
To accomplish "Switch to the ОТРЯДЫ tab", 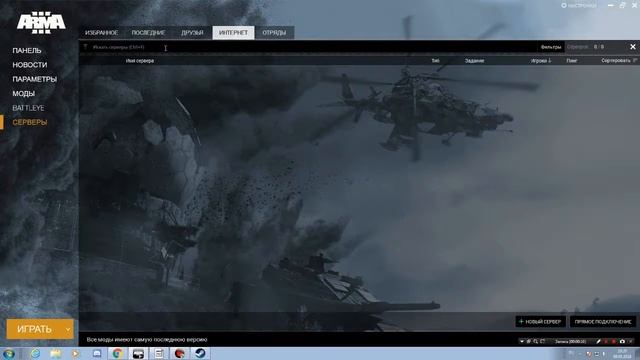I will pos(274,33).
